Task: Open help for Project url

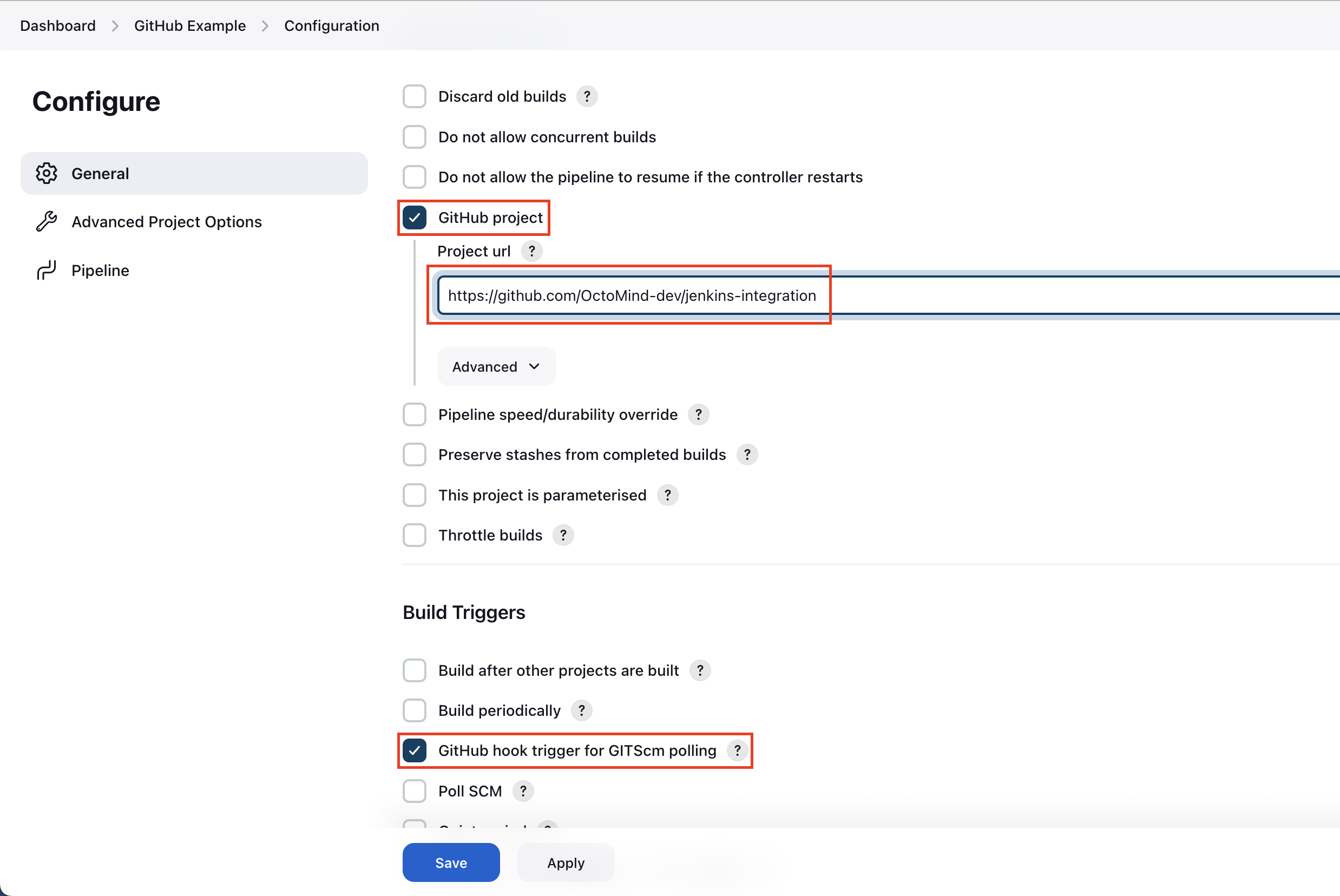Action: (532, 251)
